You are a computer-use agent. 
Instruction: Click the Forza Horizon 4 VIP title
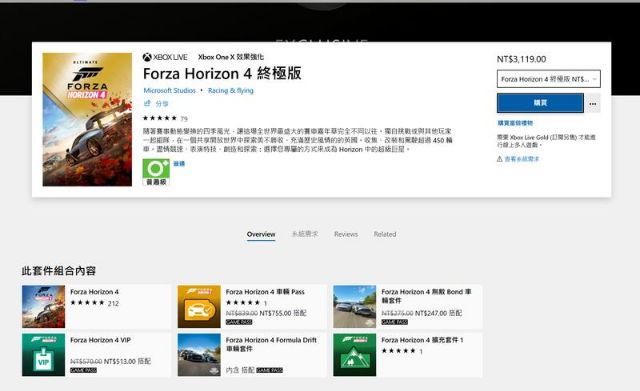100,340
